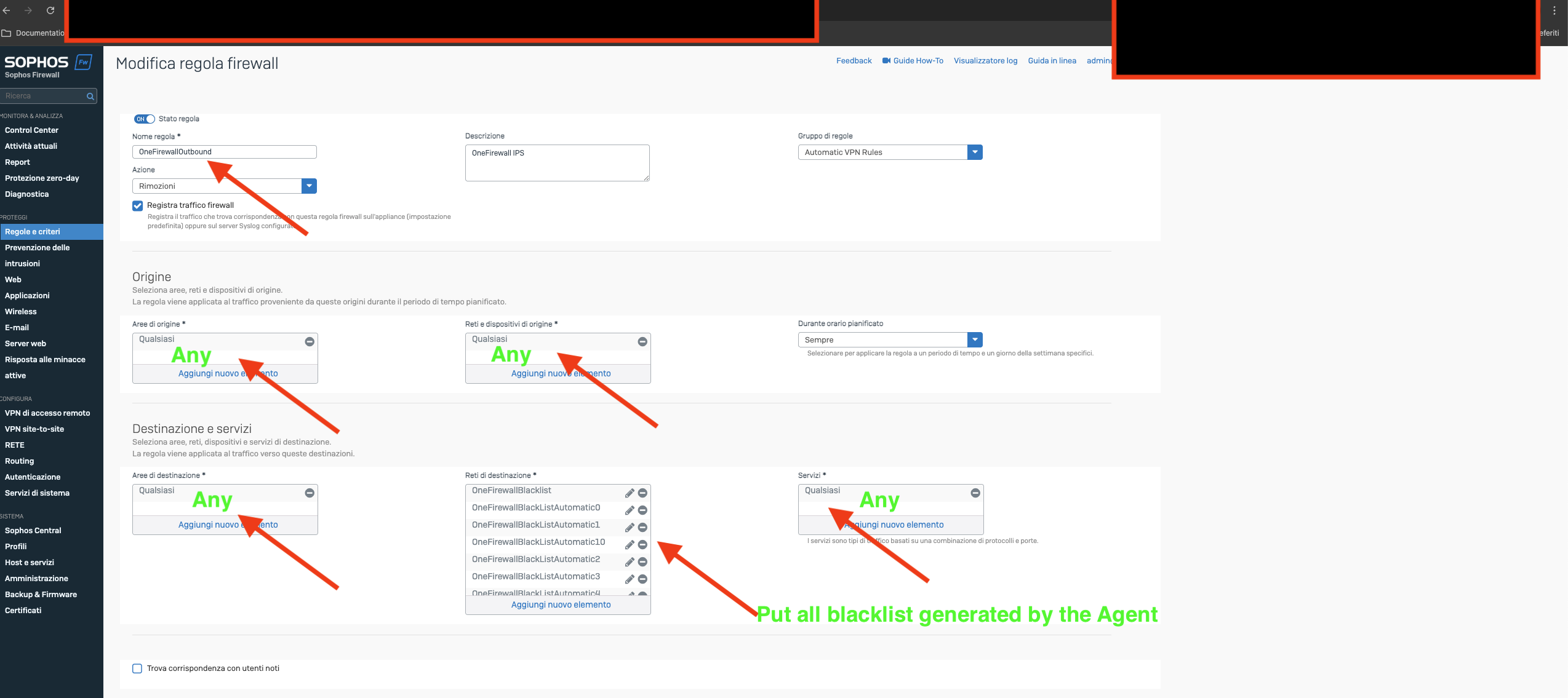The height and width of the screenshot is (698, 1568).
Task: Open Visualizzatore log link
Action: coord(985,61)
